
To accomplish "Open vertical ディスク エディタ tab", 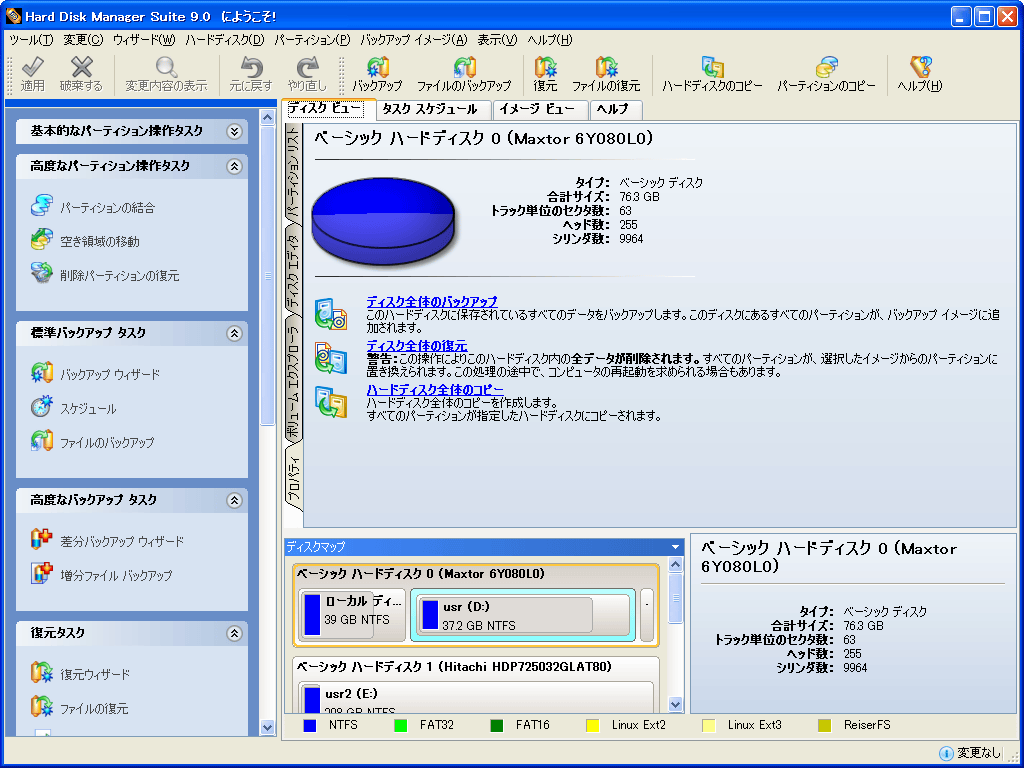I will point(294,270).
